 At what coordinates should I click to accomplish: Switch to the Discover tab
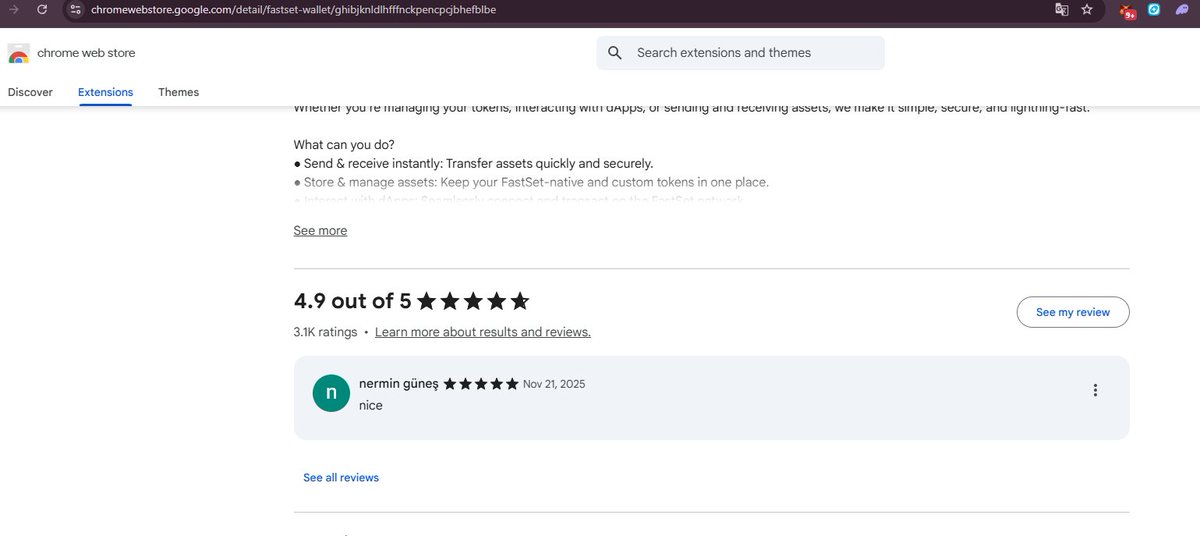(x=30, y=92)
